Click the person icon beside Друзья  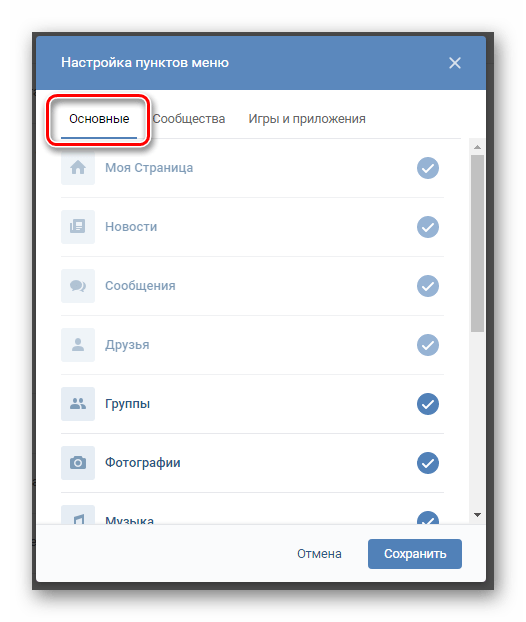(78, 345)
